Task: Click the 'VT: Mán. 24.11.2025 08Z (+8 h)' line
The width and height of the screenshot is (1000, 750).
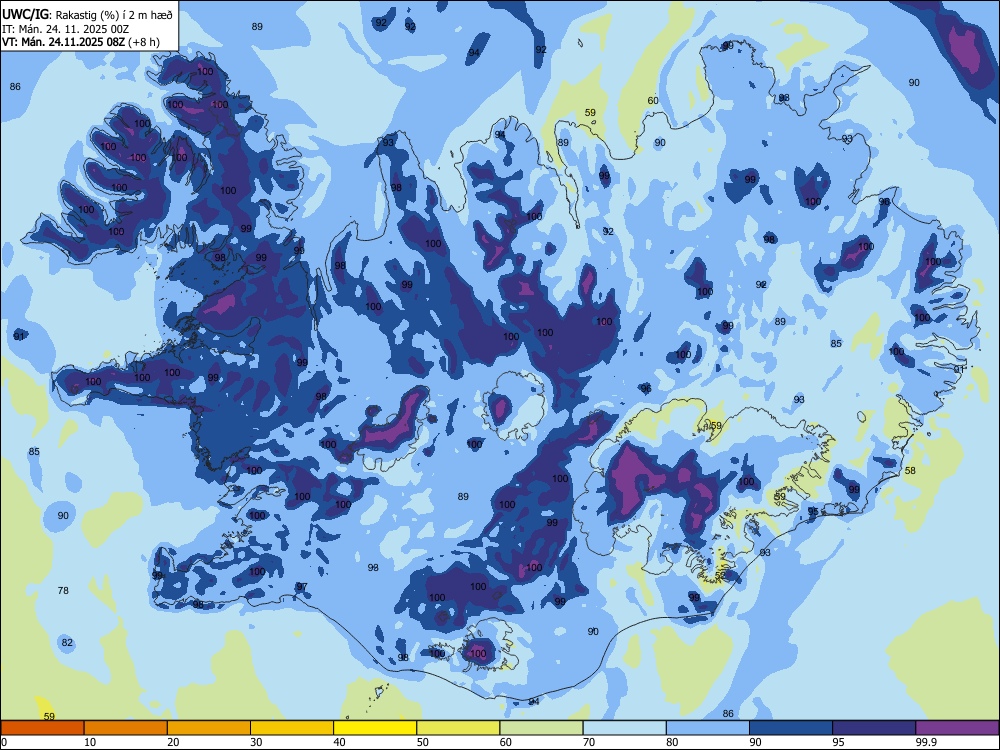Action: 81,42
